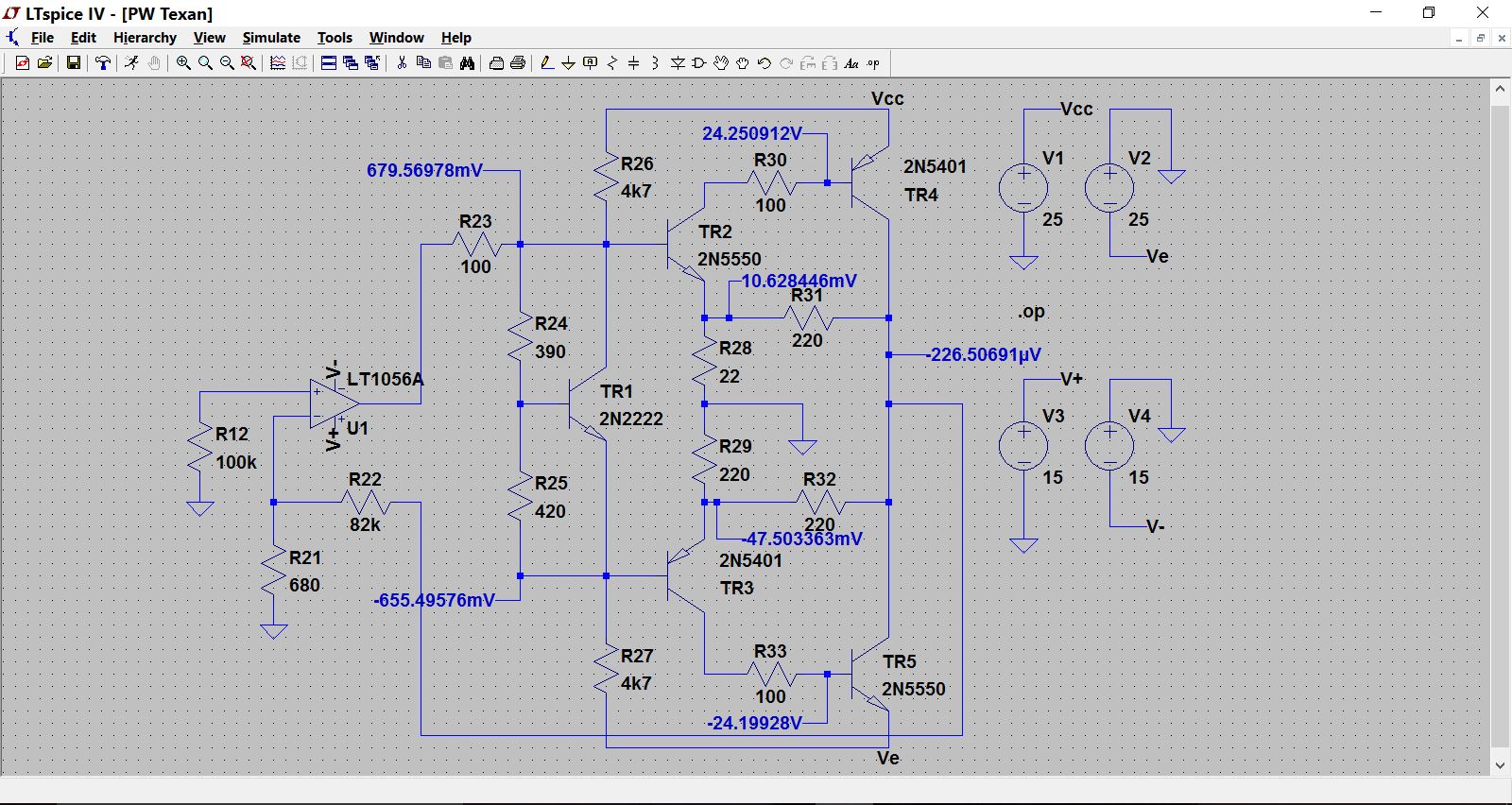1512x805 pixels.
Task: Tile windows horizontally icon
Action: pyautogui.click(x=329, y=63)
